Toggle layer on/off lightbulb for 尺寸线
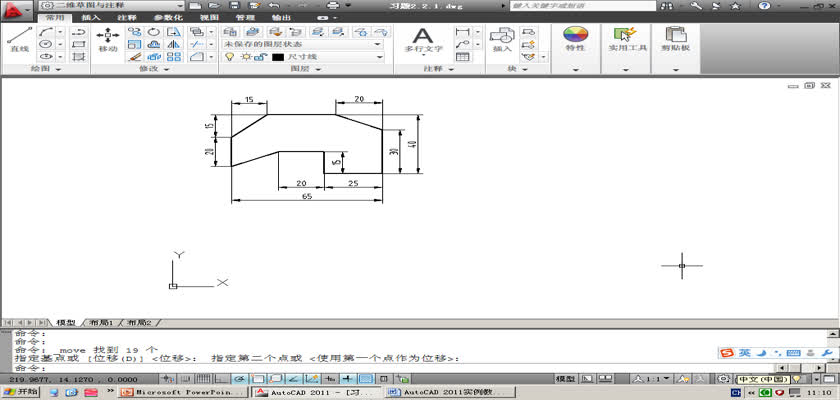This screenshot has width=840, height=400. (x=230, y=57)
